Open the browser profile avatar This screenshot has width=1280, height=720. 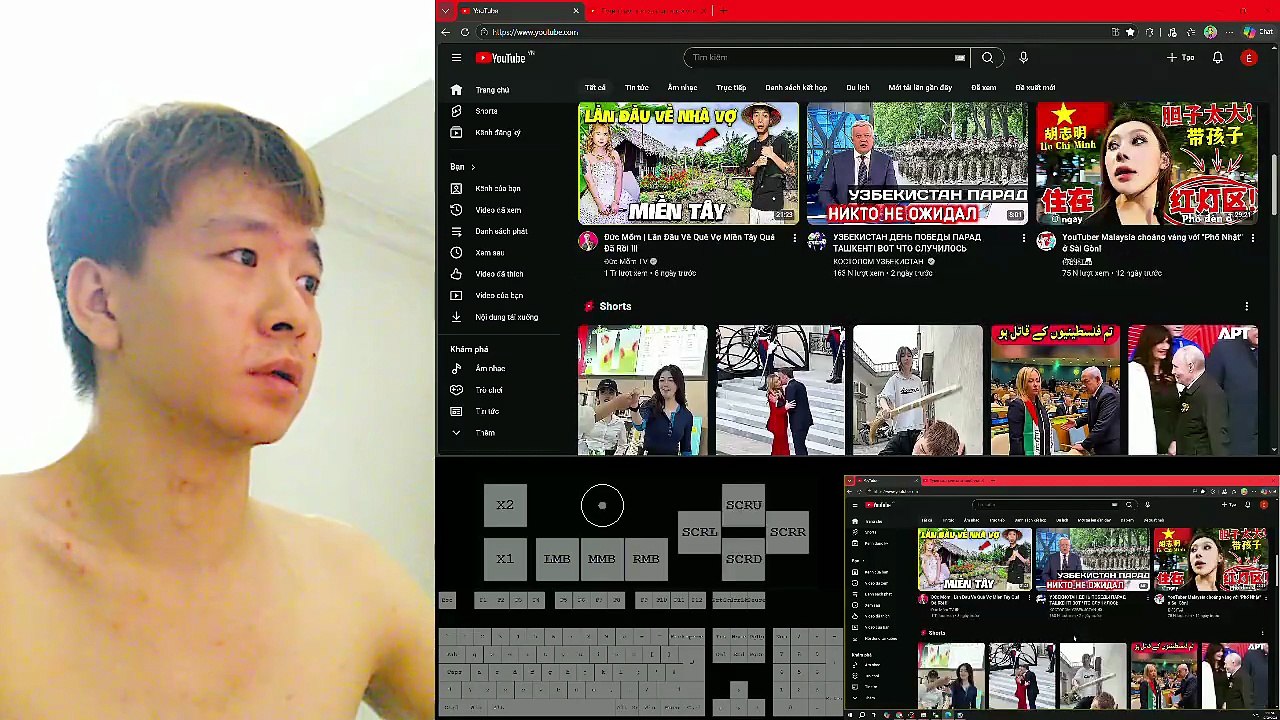click(x=1210, y=32)
